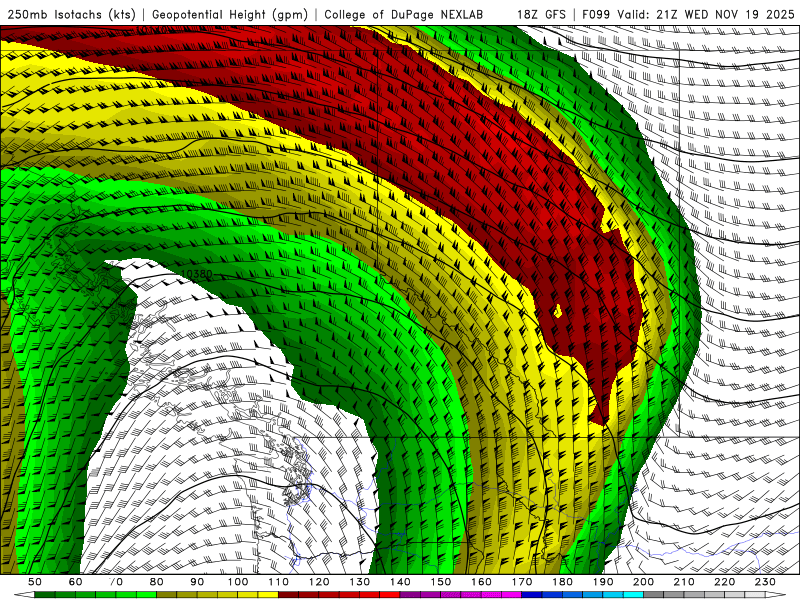
Task: Click the 220 label on the scale
Action: [x=724, y=582]
